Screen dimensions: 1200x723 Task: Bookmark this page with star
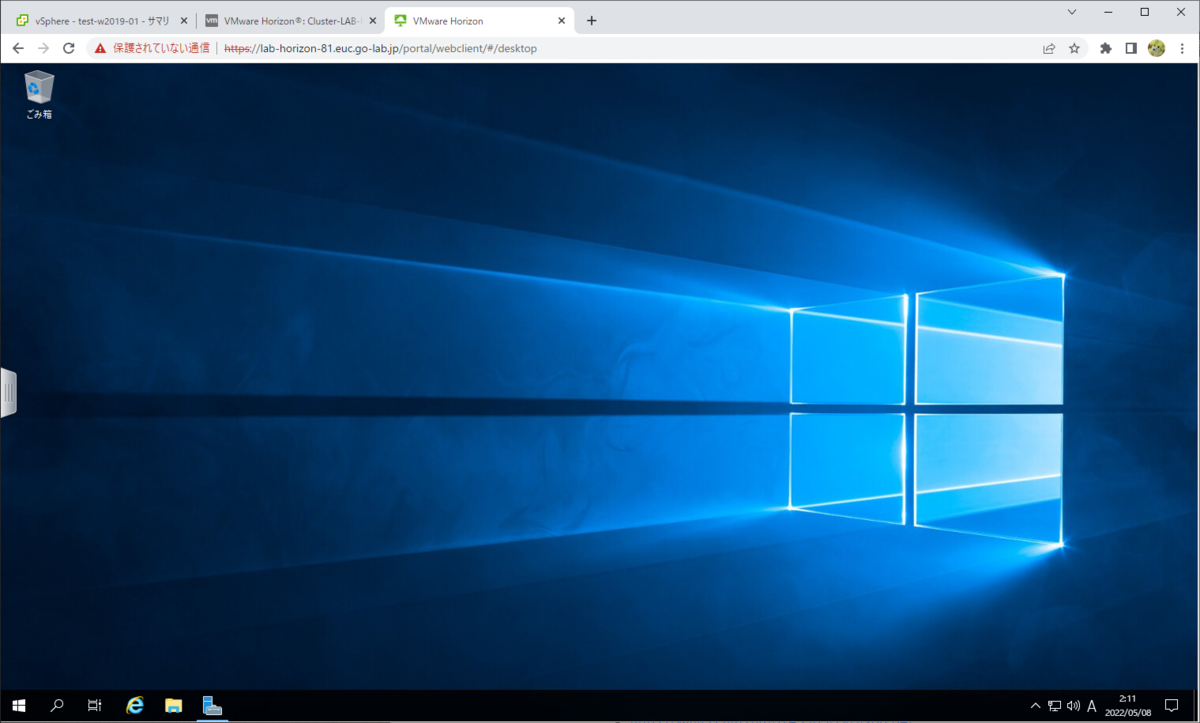point(1074,48)
